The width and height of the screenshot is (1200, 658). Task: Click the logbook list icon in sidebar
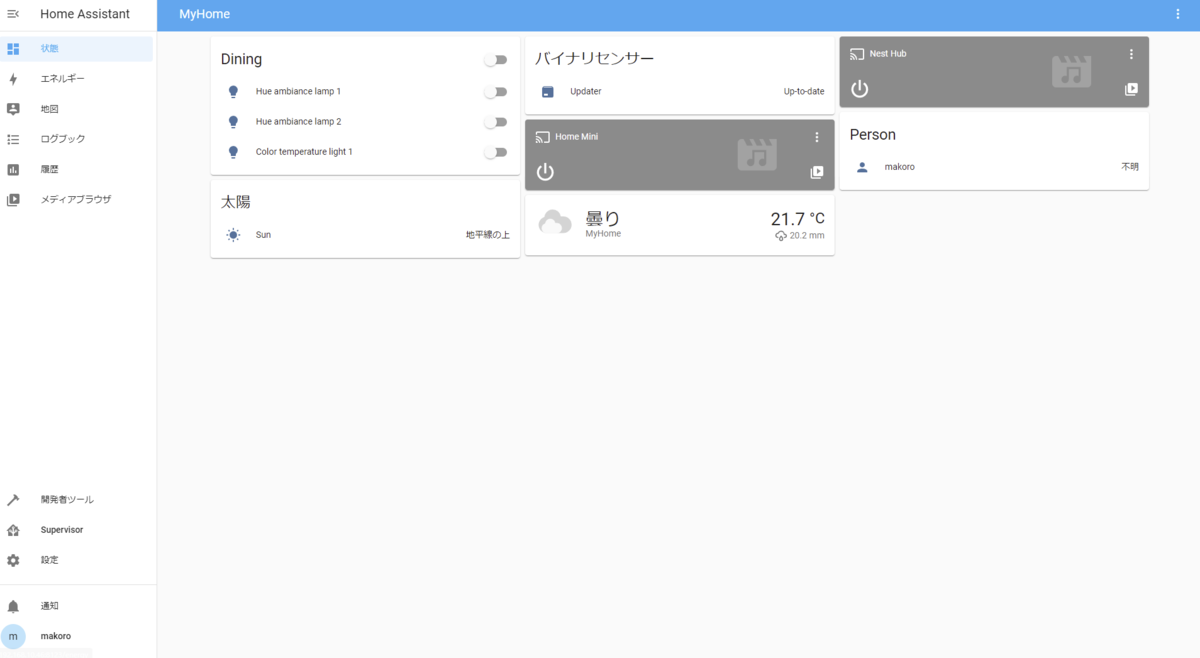click(x=13, y=139)
